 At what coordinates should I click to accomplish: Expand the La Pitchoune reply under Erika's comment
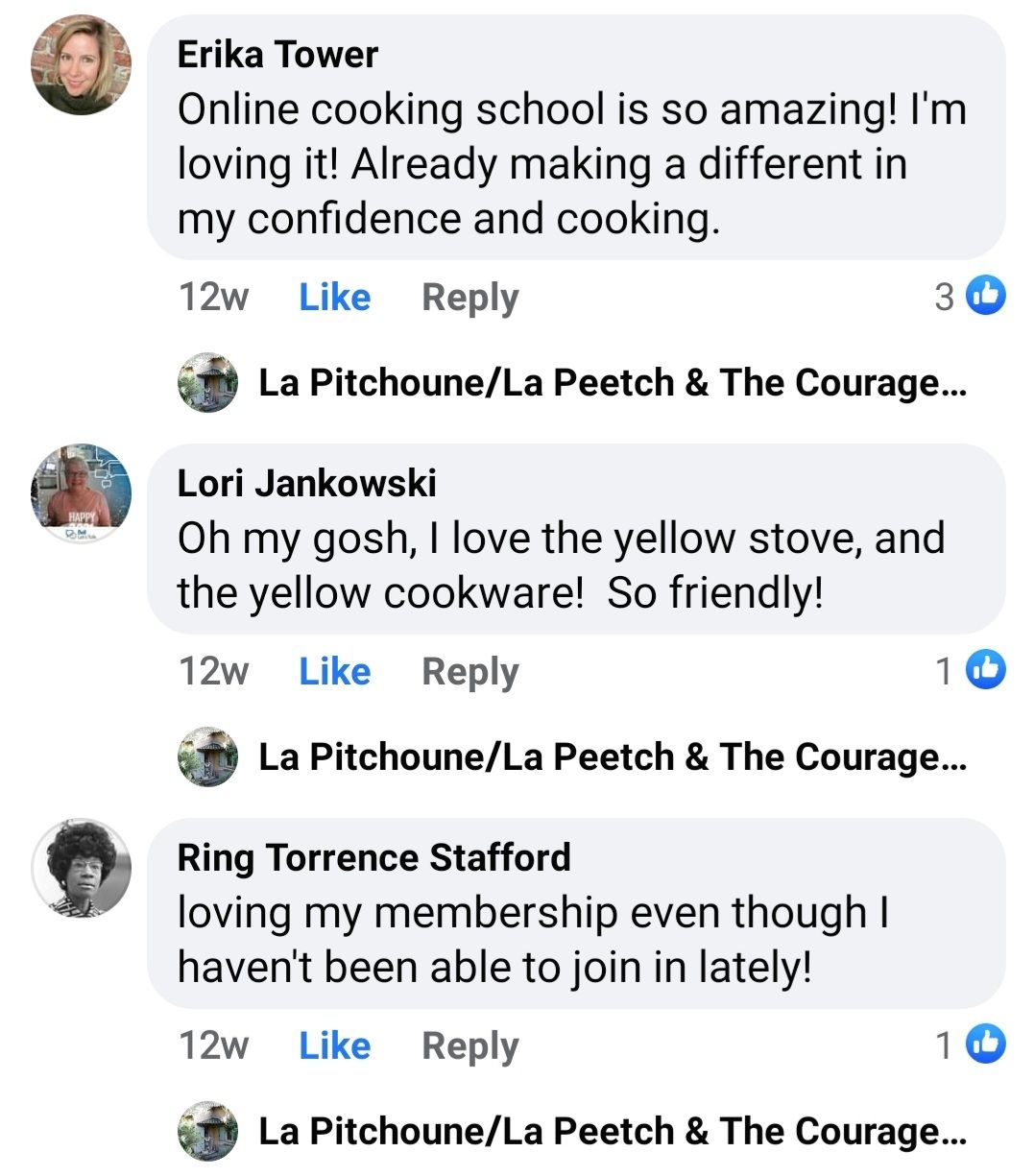[613, 383]
